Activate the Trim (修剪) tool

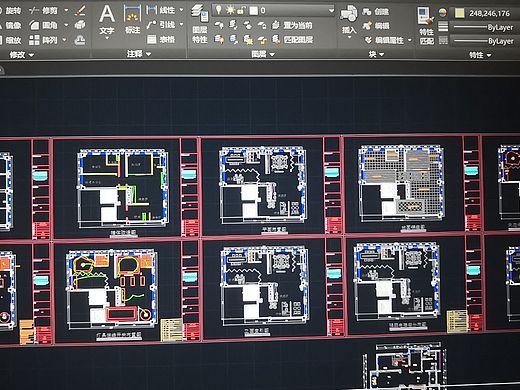pos(43,11)
